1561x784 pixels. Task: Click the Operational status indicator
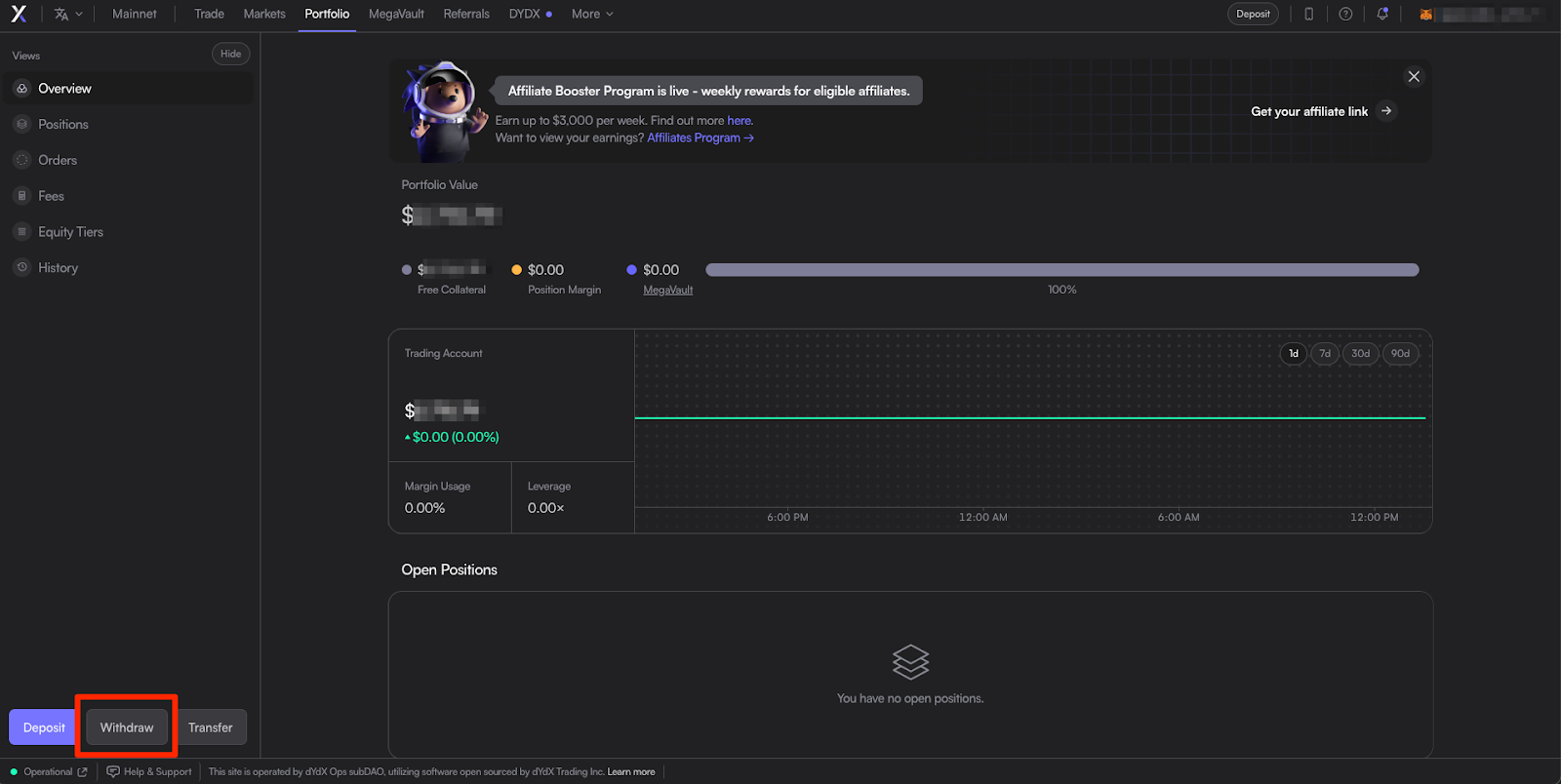[49, 771]
